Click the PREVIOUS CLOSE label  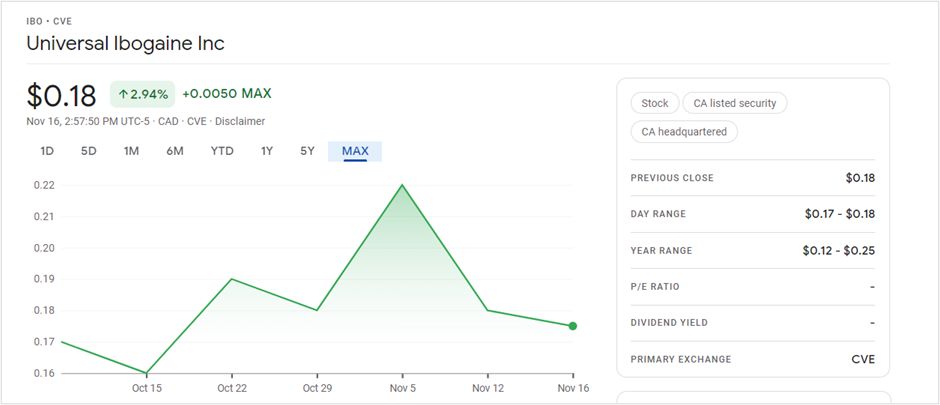pos(672,178)
